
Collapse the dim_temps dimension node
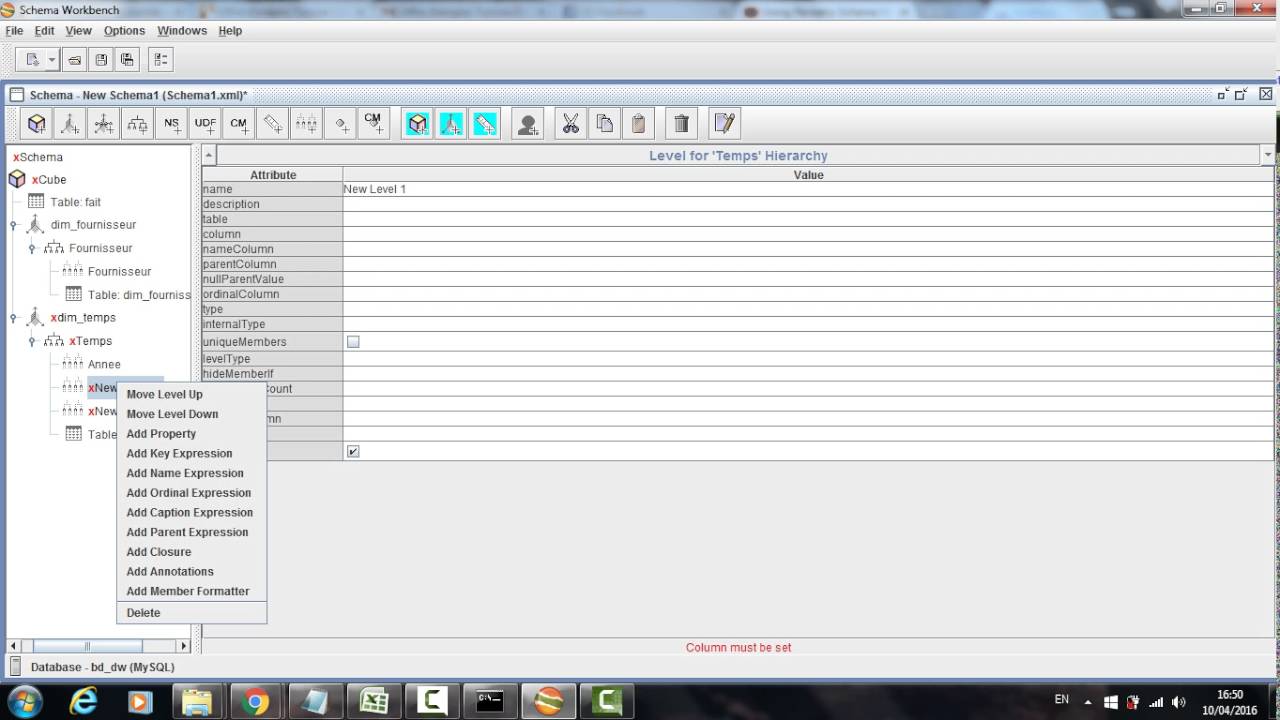coord(13,318)
